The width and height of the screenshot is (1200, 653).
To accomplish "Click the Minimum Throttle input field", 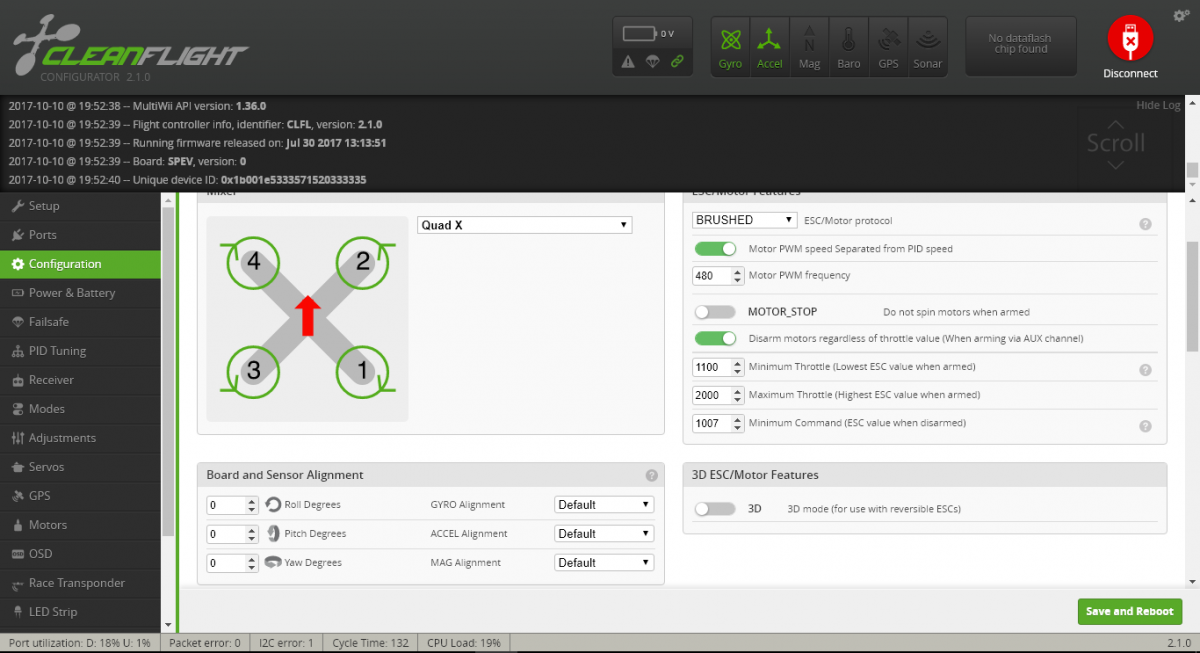I will click(711, 367).
